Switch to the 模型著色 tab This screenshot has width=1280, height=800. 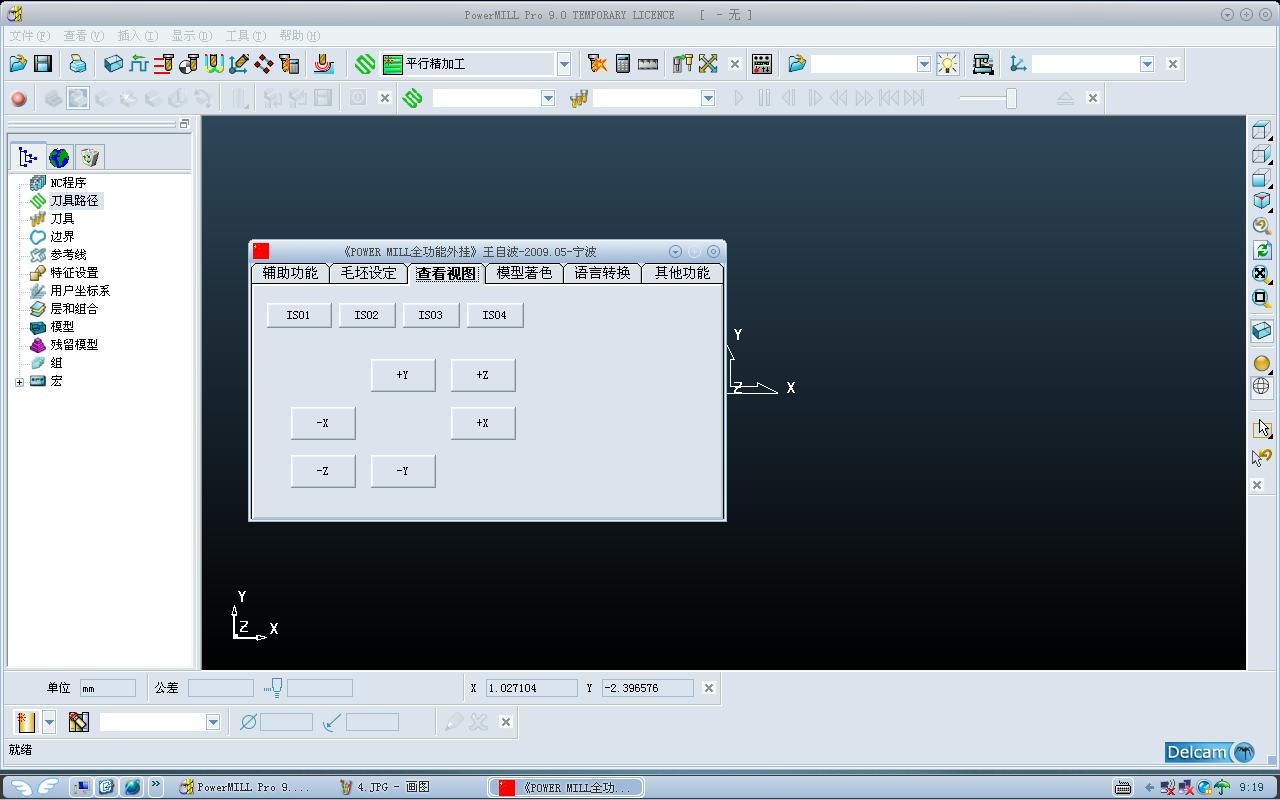coord(524,273)
